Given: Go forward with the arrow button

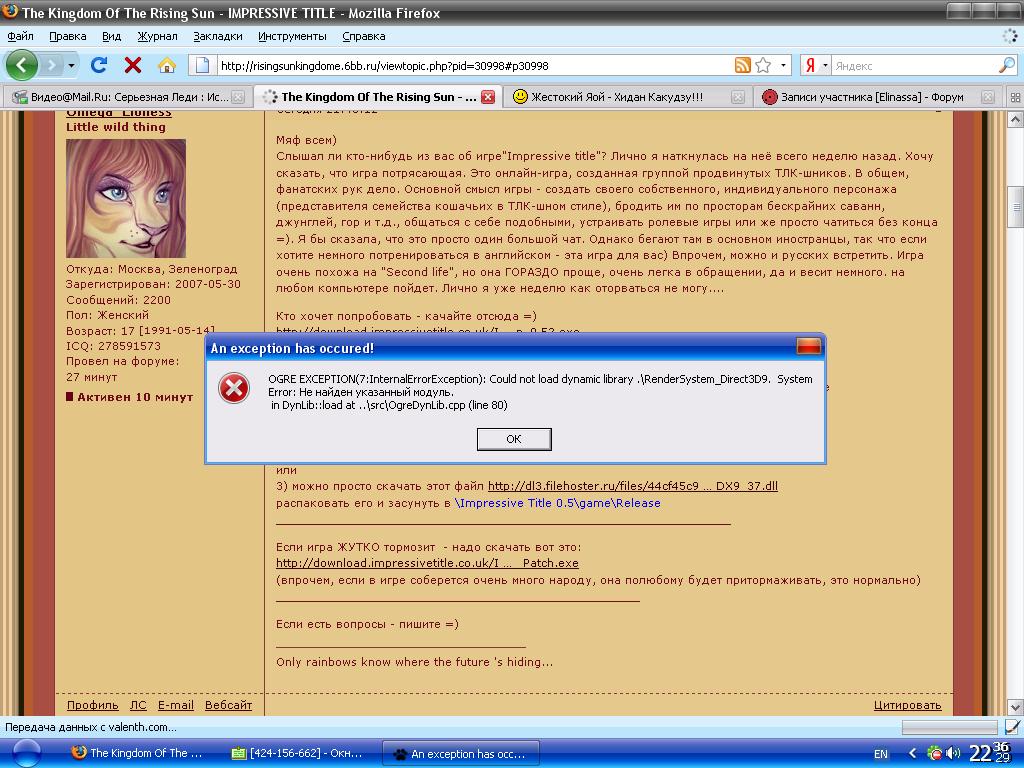Looking at the screenshot, I should tap(52, 65).
